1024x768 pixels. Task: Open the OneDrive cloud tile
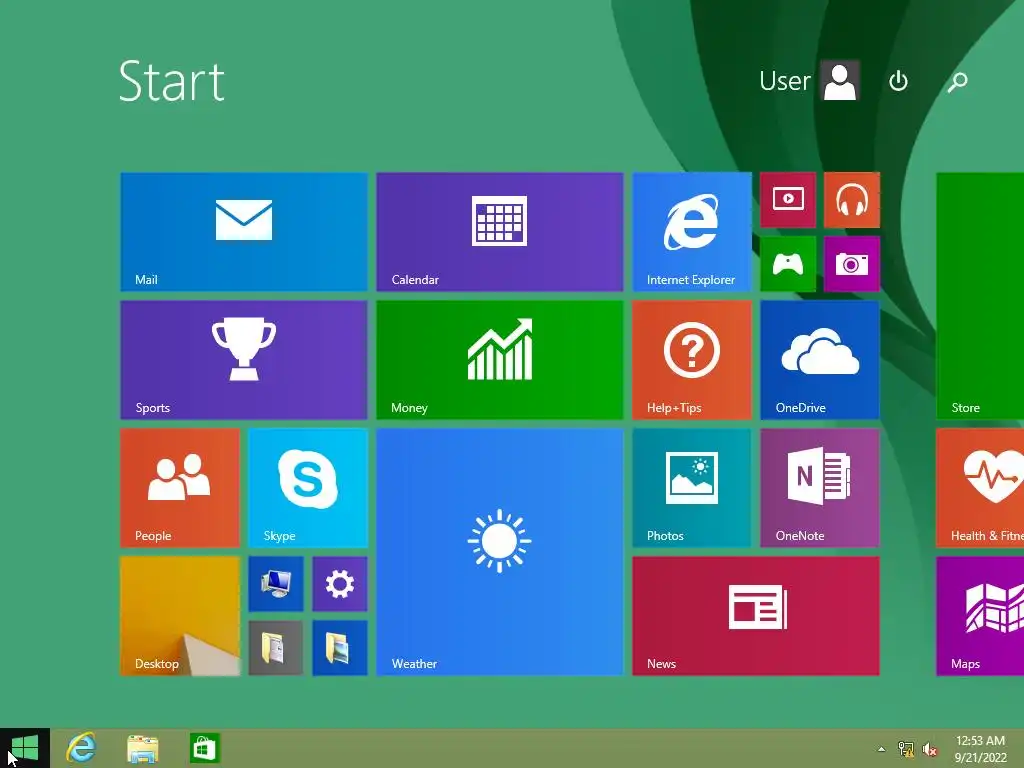pyautogui.click(x=820, y=360)
